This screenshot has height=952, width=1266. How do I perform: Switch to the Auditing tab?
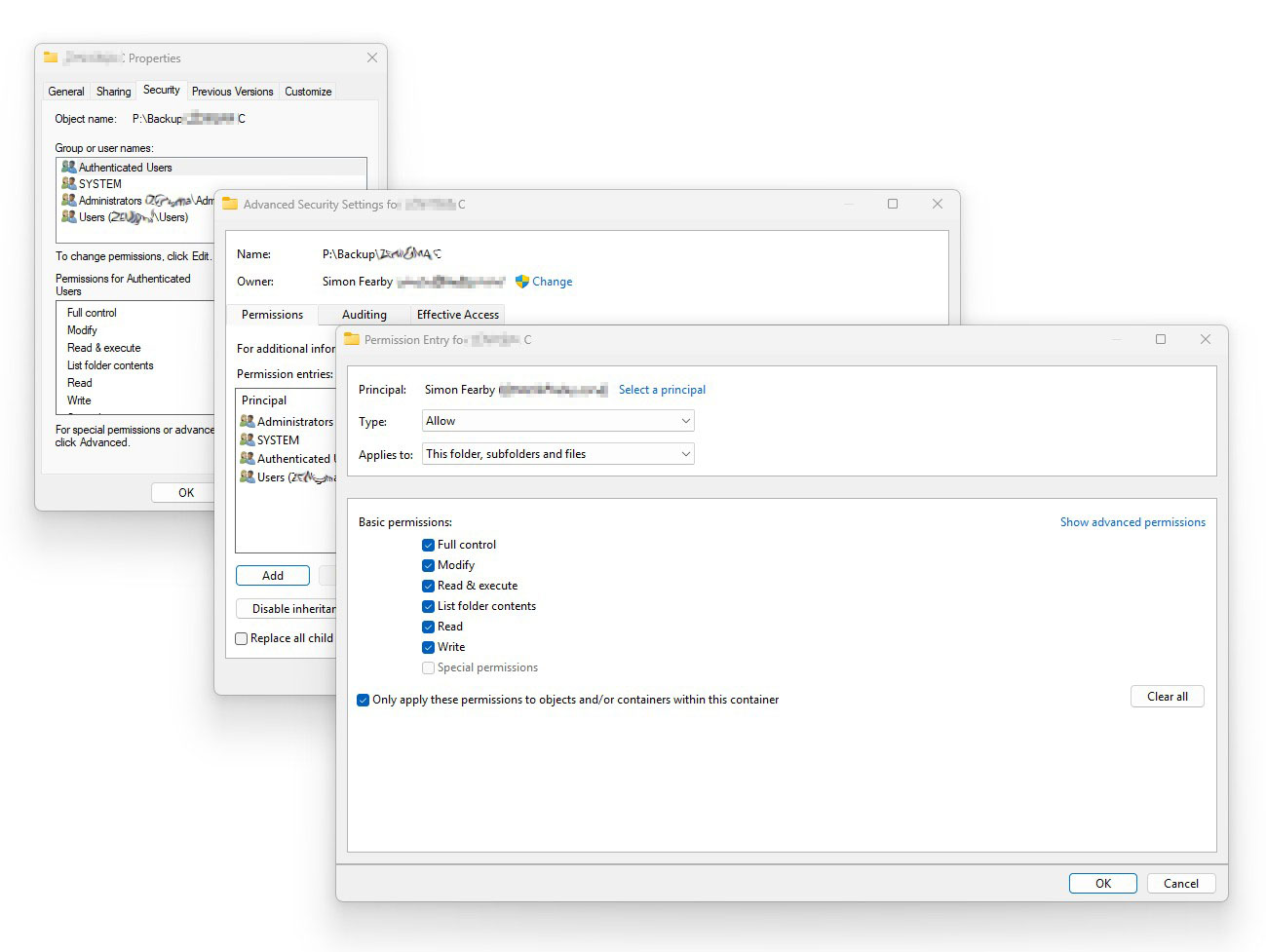(363, 314)
